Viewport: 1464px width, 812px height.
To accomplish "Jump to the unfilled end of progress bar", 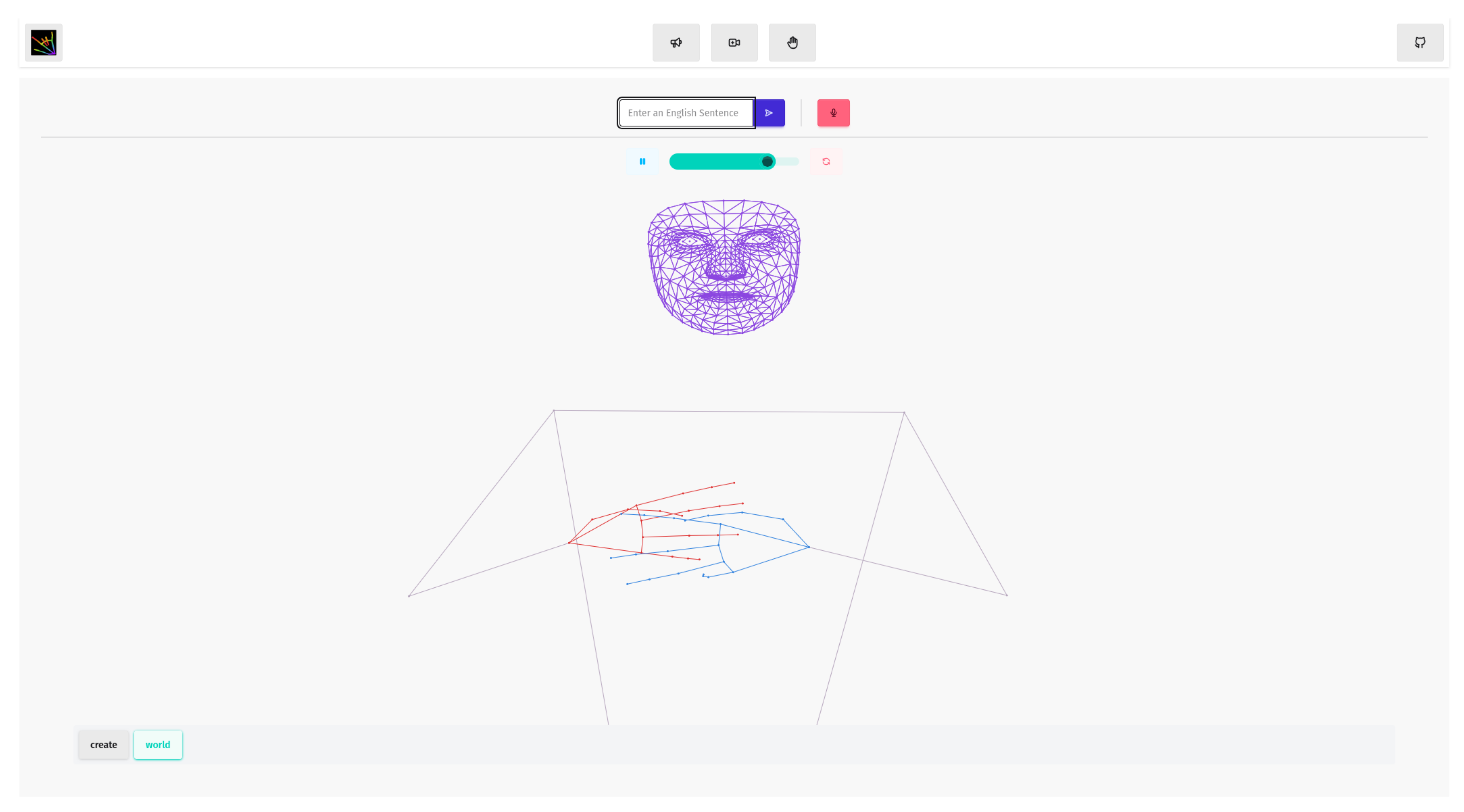I will coord(788,162).
